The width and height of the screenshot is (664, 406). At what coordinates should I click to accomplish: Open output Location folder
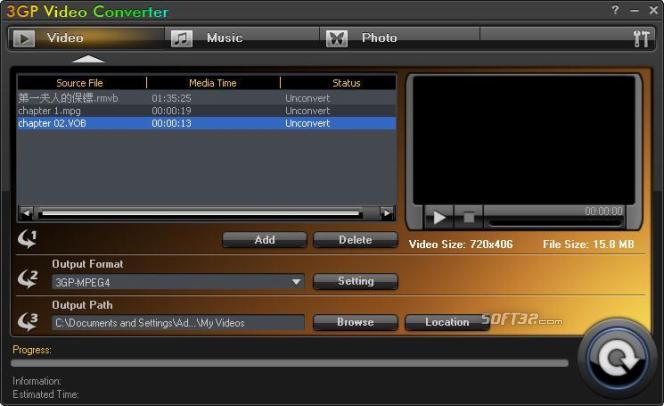[447, 322]
